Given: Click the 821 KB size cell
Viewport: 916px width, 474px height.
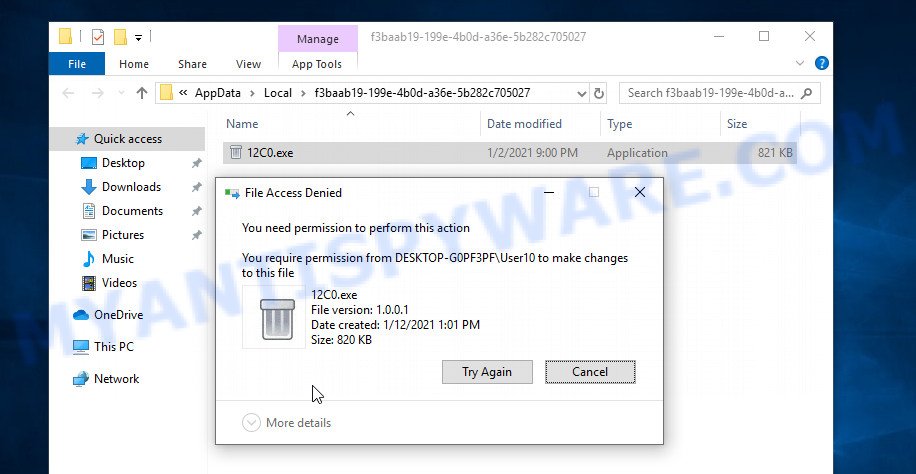Looking at the screenshot, I should (x=775, y=153).
